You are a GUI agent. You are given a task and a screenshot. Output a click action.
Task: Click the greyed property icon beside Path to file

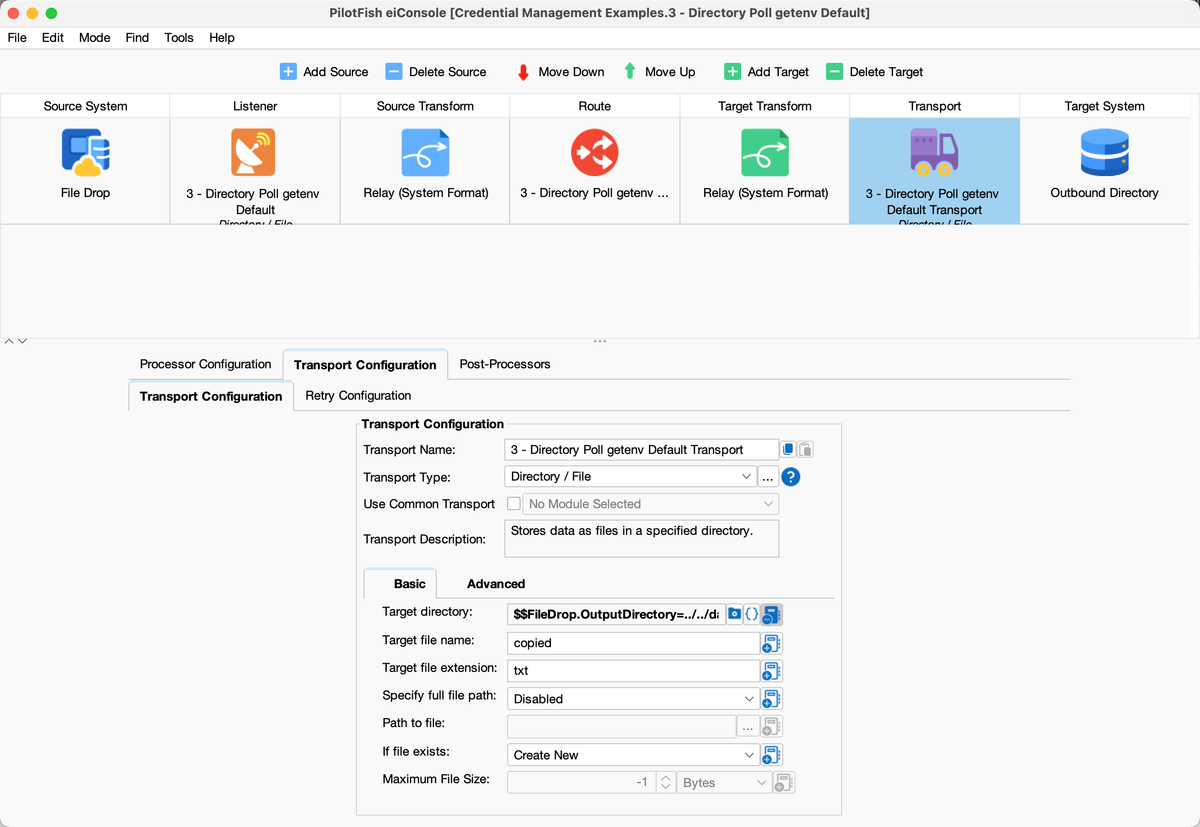pos(771,727)
